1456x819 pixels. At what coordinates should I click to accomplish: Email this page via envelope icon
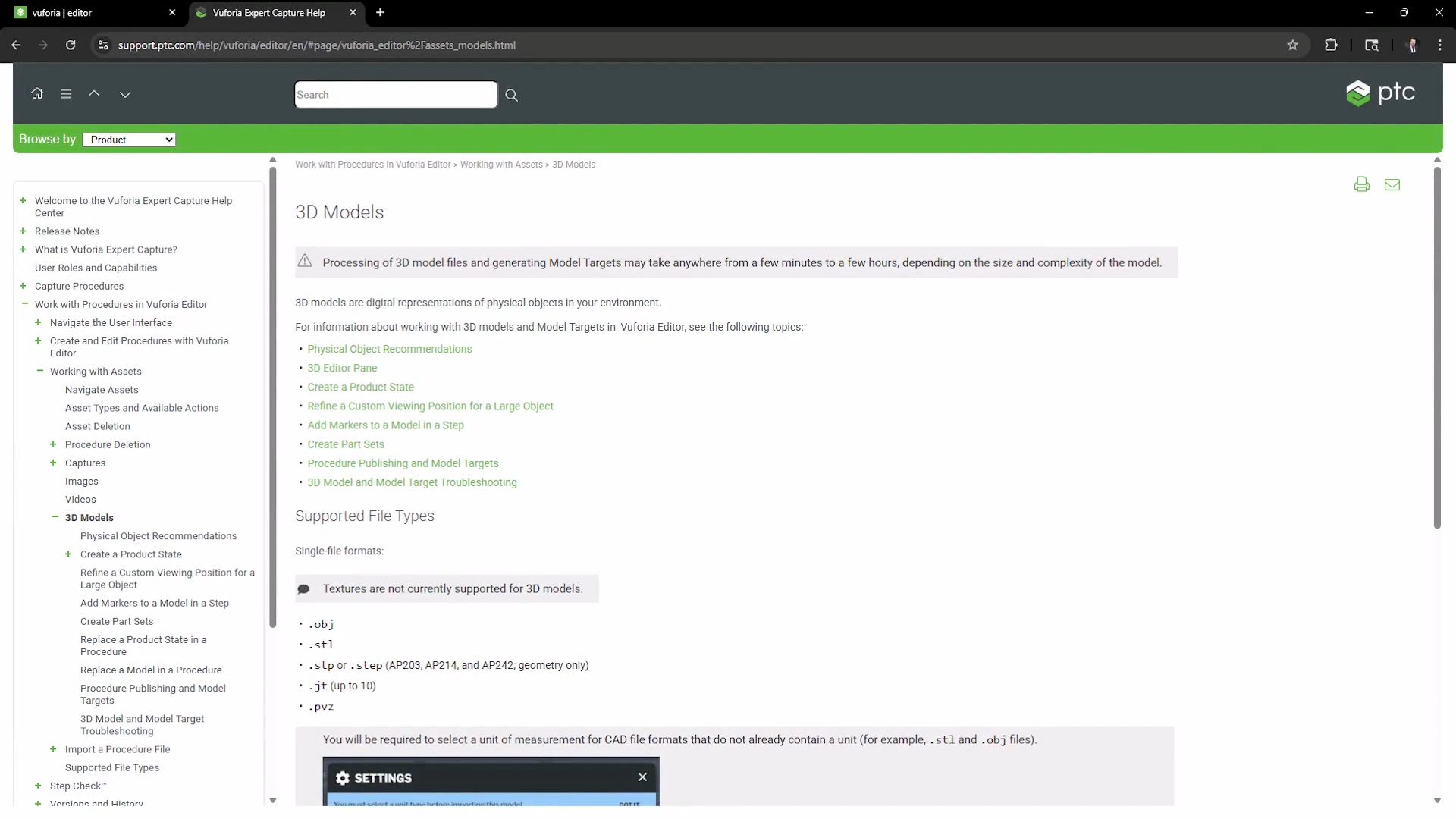click(x=1392, y=184)
